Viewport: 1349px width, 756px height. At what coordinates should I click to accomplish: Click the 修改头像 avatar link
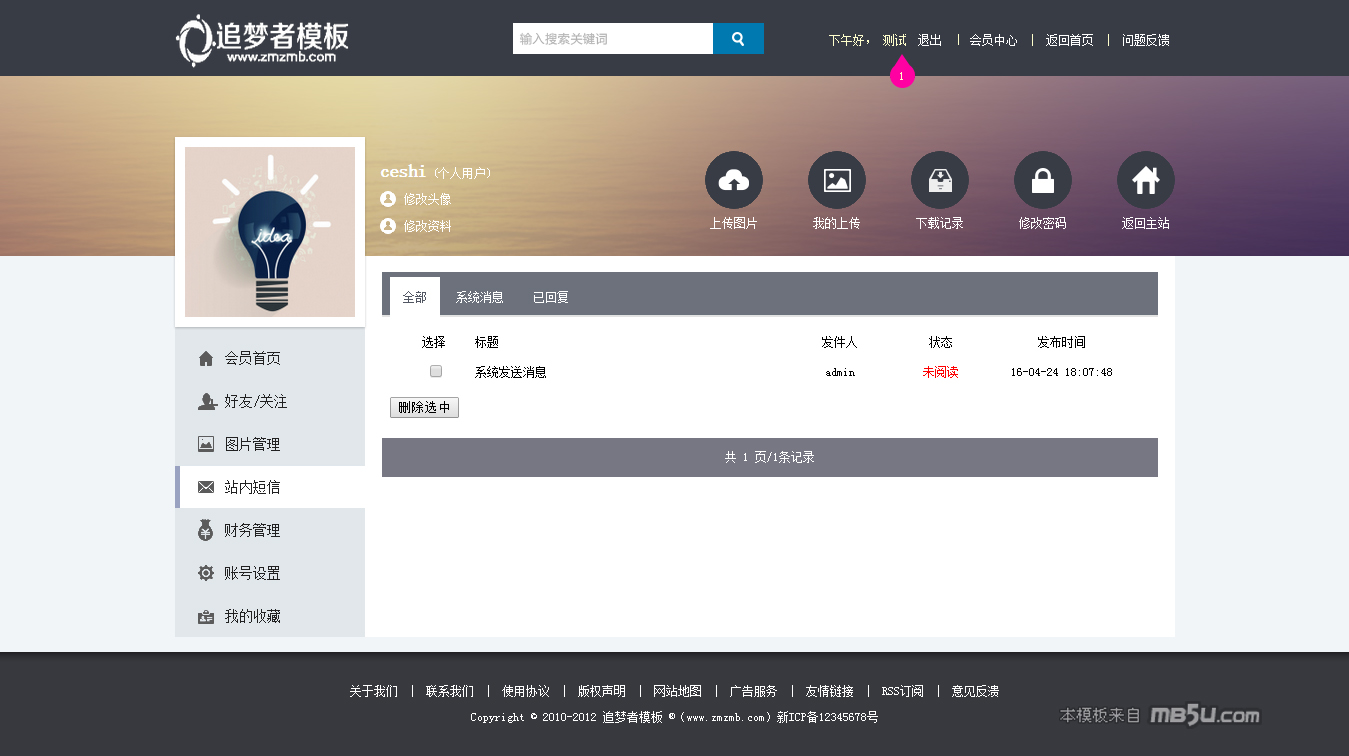pyautogui.click(x=427, y=199)
